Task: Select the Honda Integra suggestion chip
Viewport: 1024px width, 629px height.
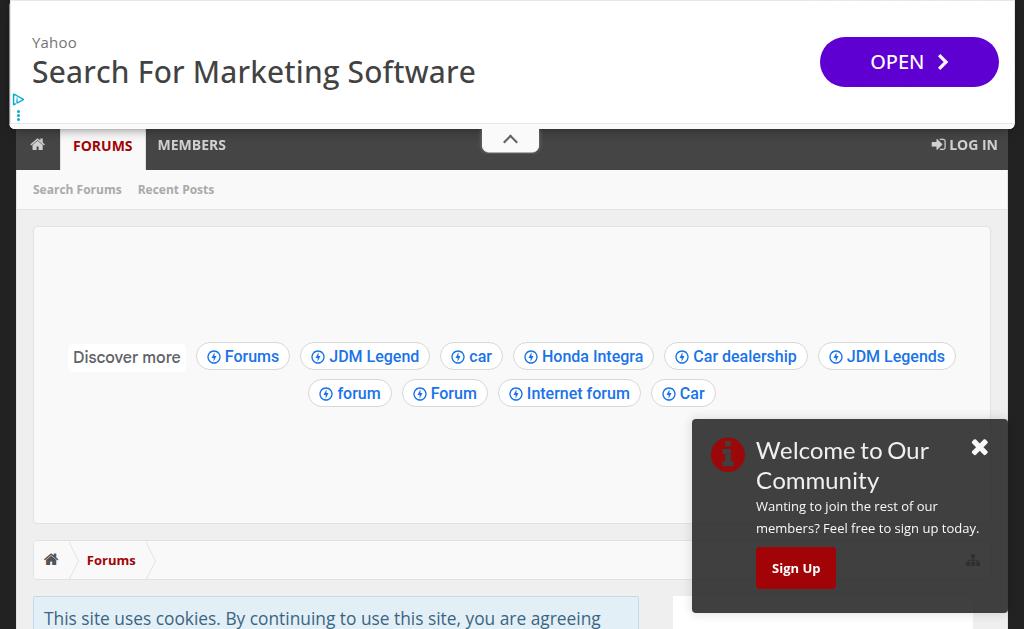Action: point(583,357)
